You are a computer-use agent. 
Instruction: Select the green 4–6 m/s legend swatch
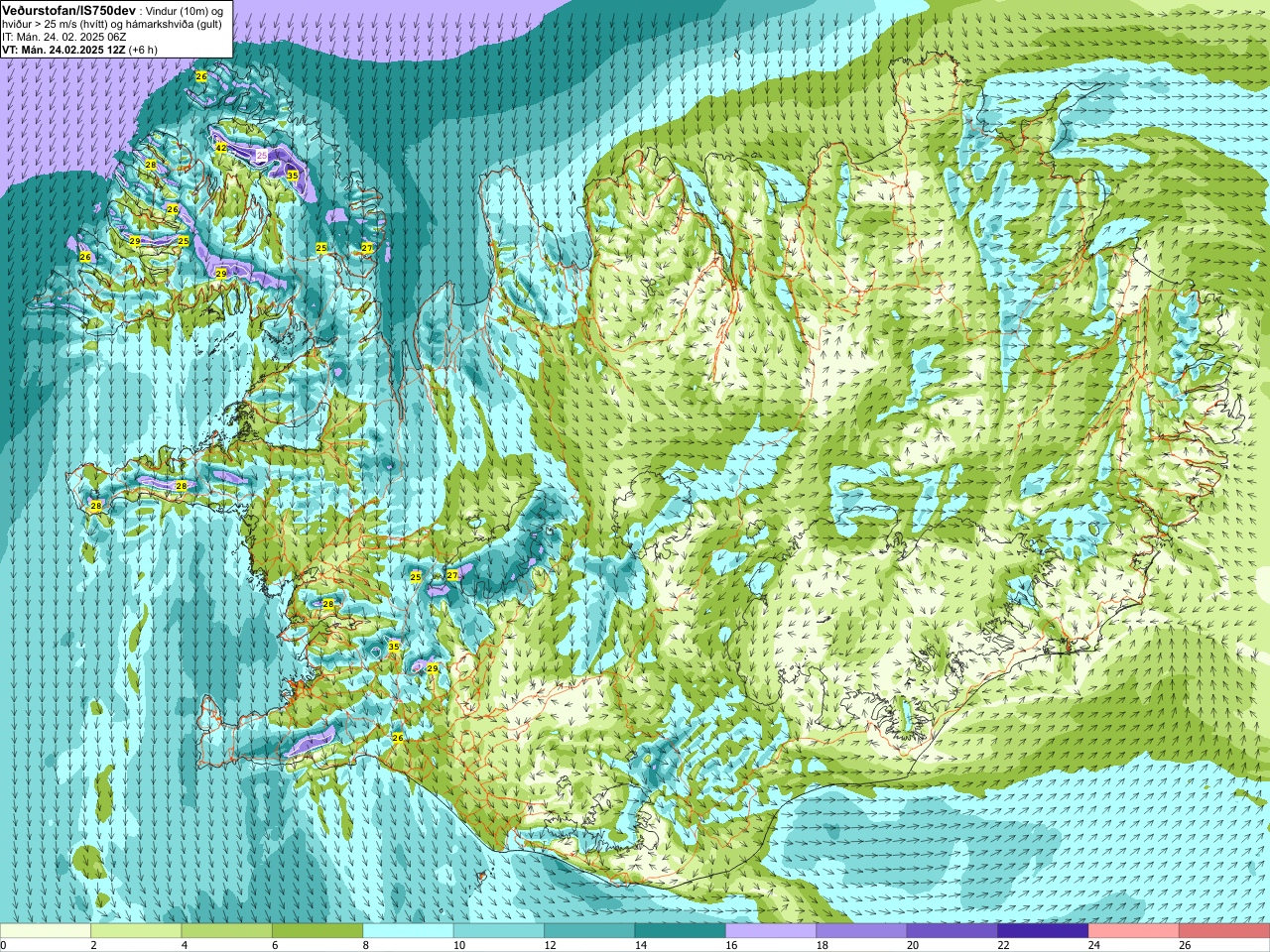click(226, 931)
